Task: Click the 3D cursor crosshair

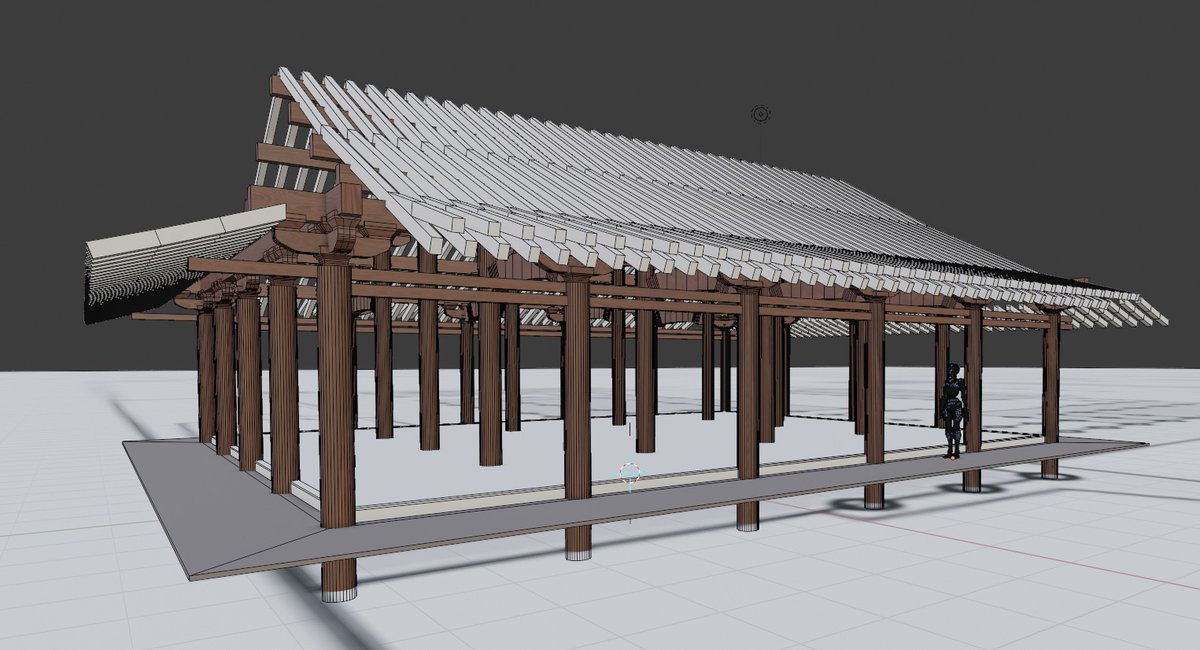Action: pyautogui.click(x=629, y=471)
